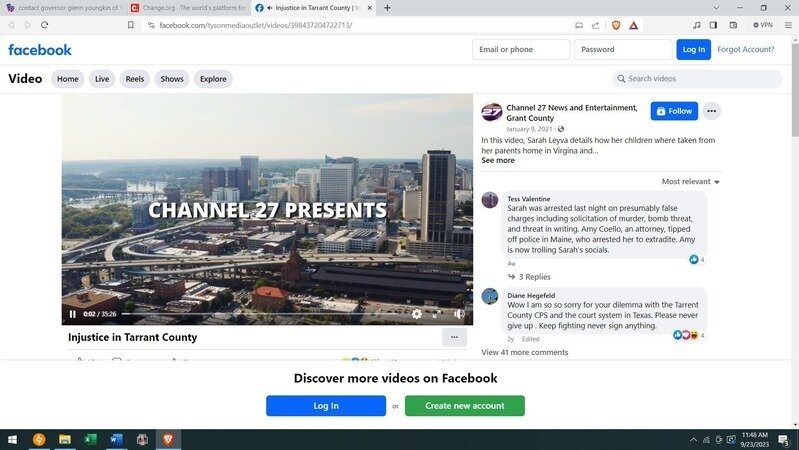Open Most relevant comment sorting dropdown

pyautogui.click(x=691, y=182)
